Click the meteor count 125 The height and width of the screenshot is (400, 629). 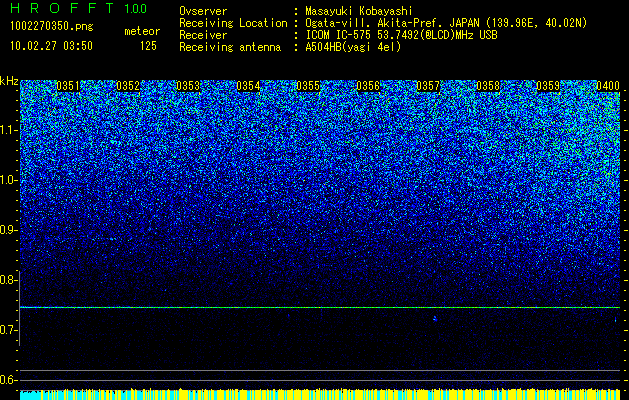148,46
